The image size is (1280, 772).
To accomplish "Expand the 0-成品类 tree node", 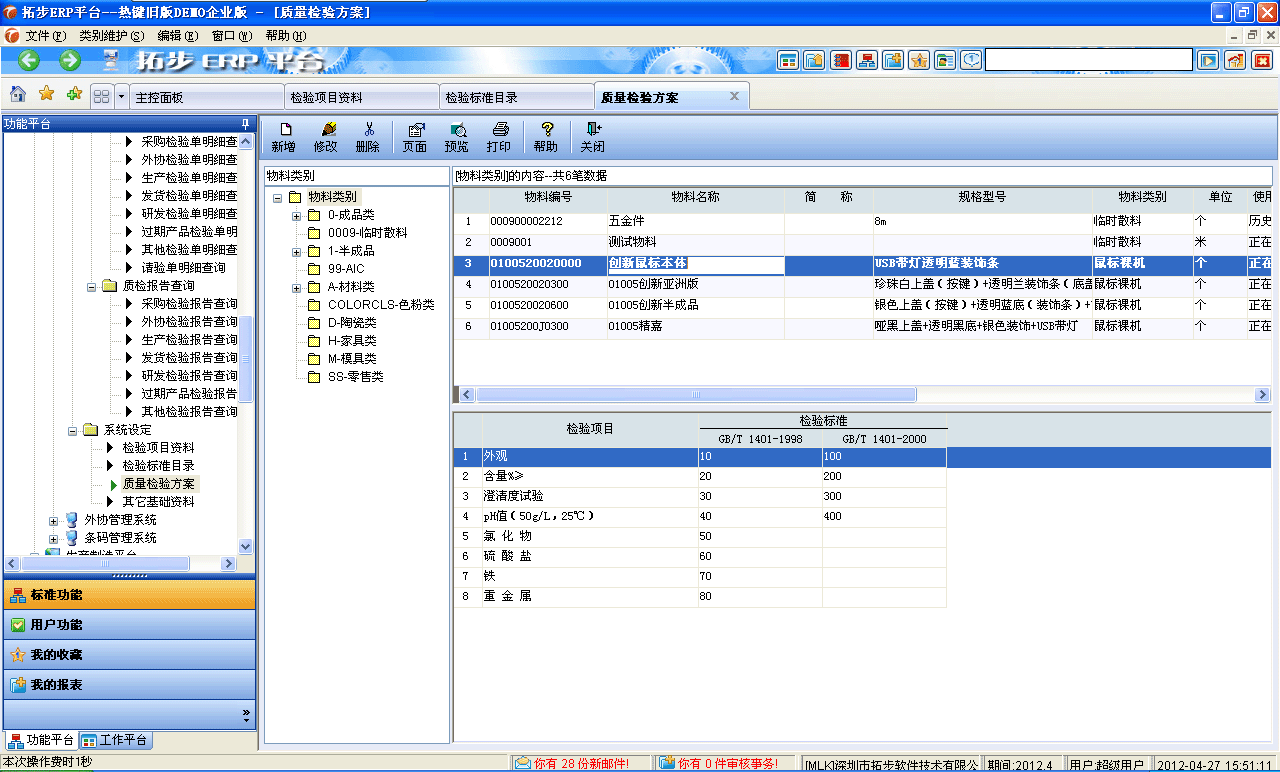I will (x=295, y=215).
